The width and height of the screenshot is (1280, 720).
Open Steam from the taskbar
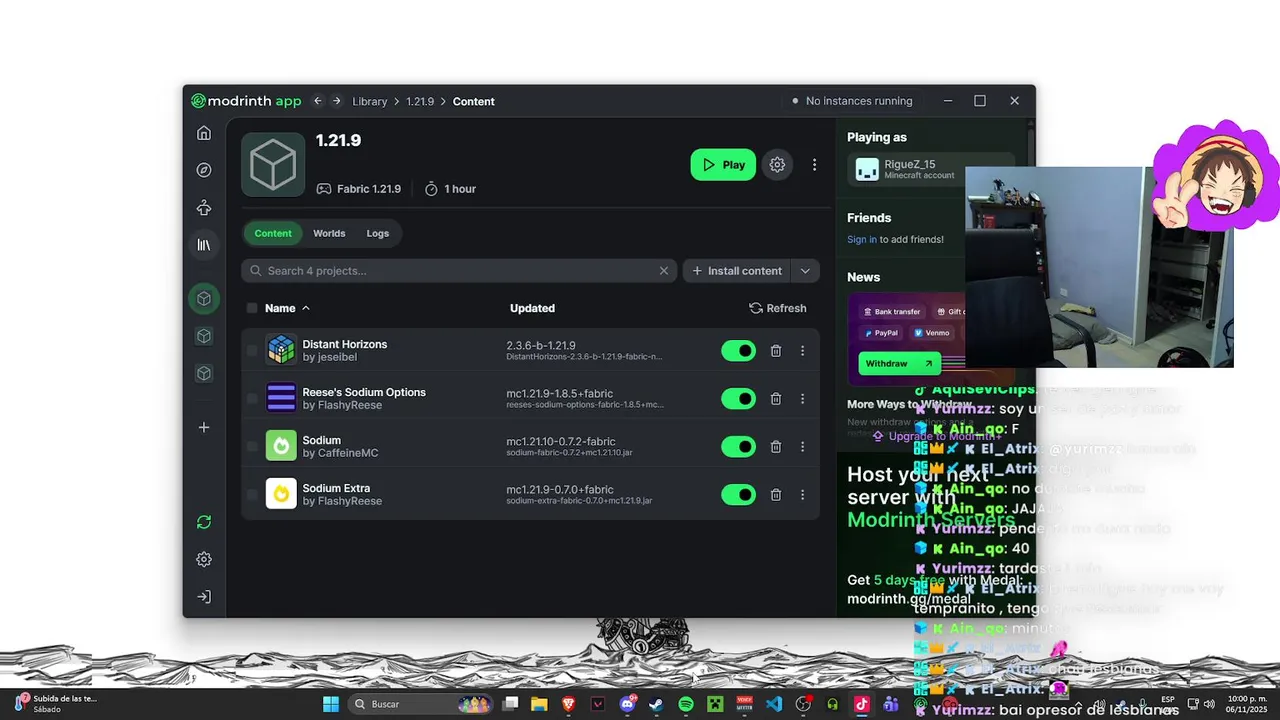[656, 704]
